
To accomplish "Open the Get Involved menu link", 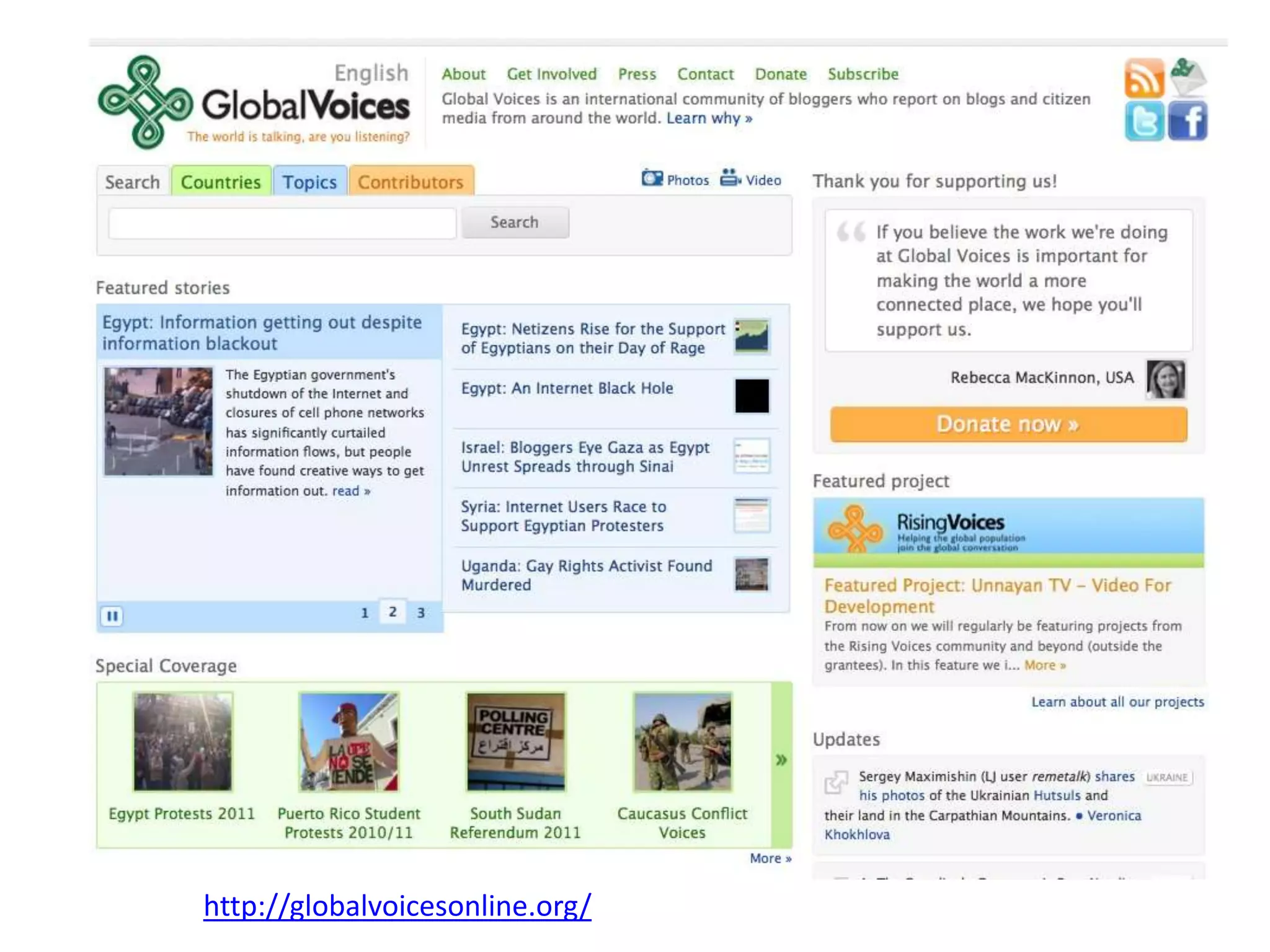I will (552, 74).
